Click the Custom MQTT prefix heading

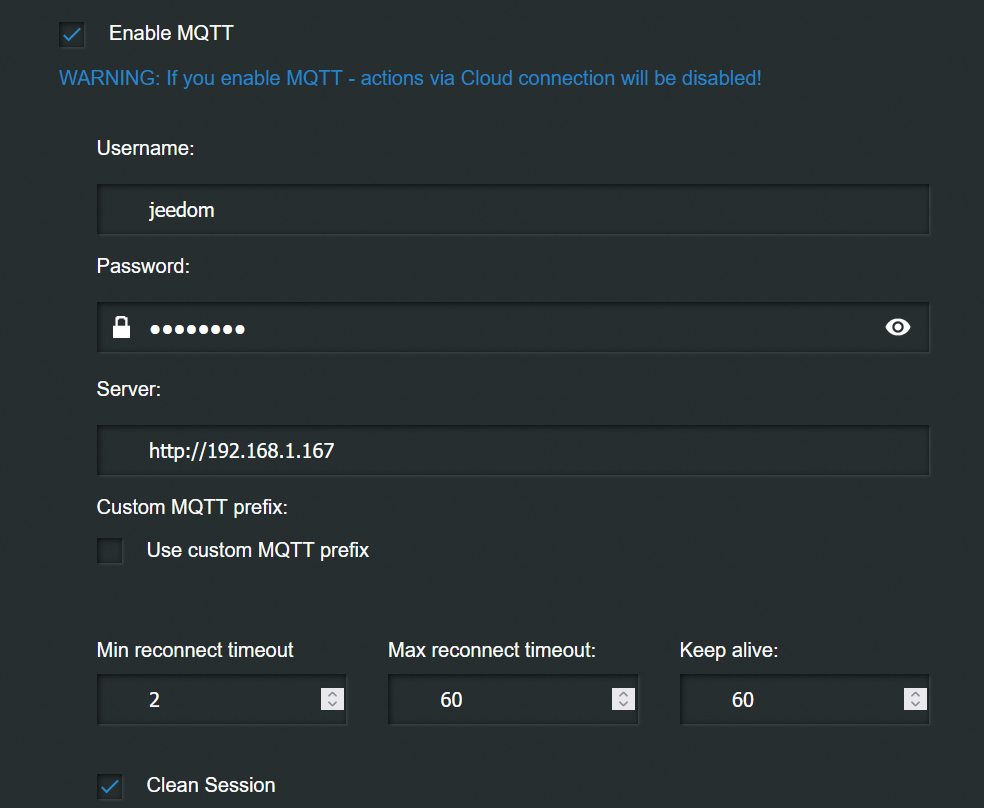pyautogui.click(x=192, y=507)
